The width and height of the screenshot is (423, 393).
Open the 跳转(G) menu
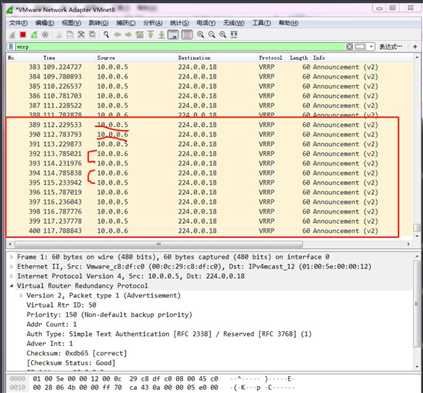click(x=99, y=23)
